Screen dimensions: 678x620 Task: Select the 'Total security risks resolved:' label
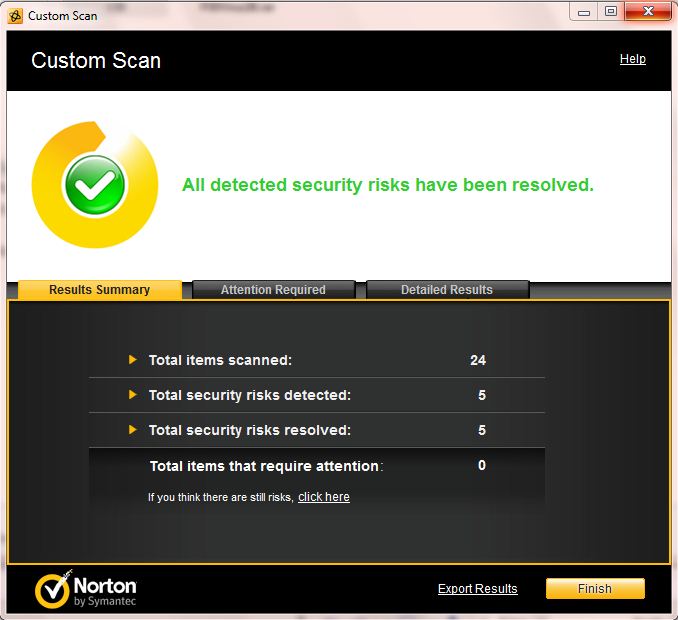point(250,430)
